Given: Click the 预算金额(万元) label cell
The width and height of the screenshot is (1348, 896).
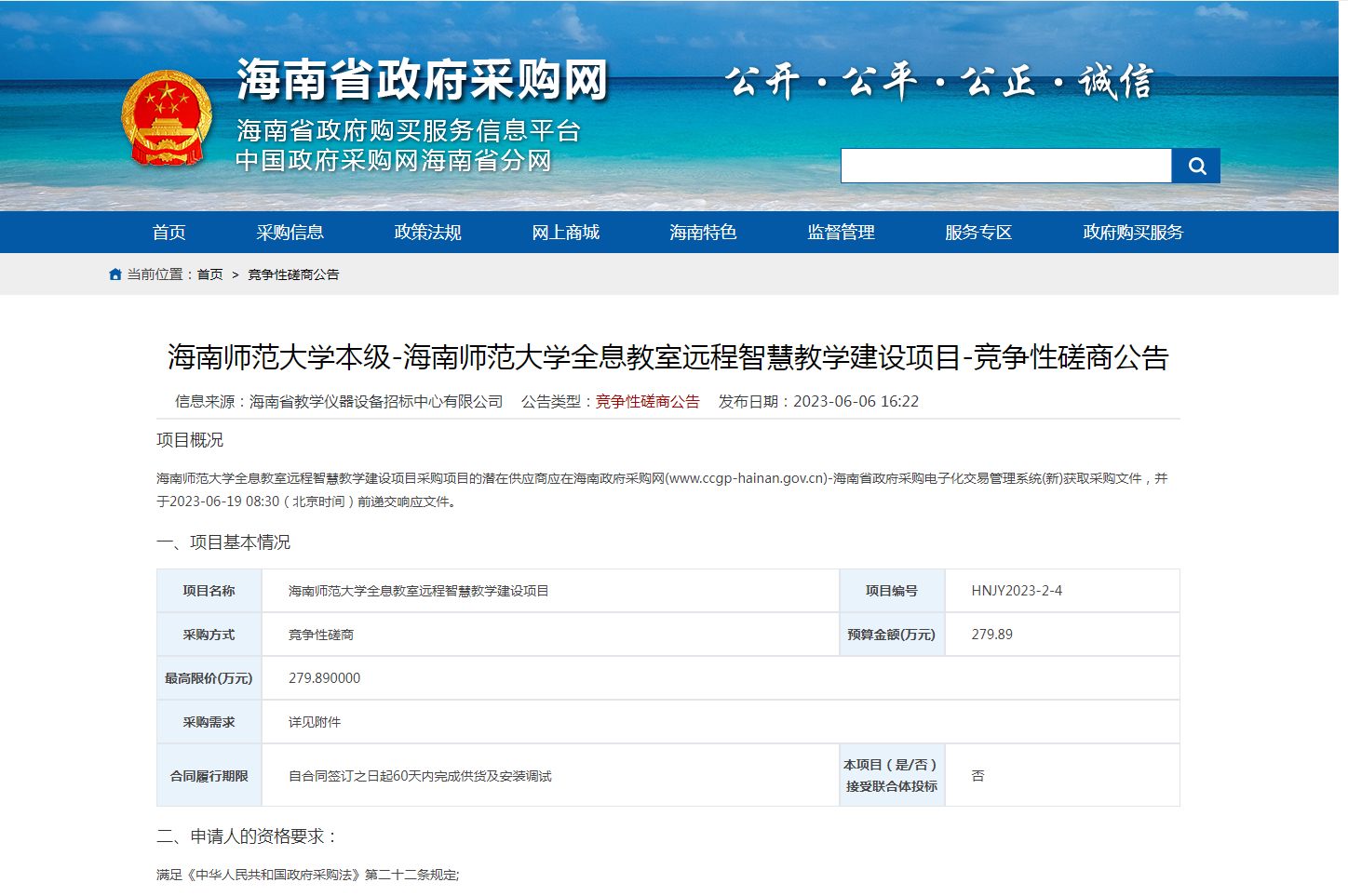Looking at the screenshot, I should pyautogui.click(x=892, y=635).
